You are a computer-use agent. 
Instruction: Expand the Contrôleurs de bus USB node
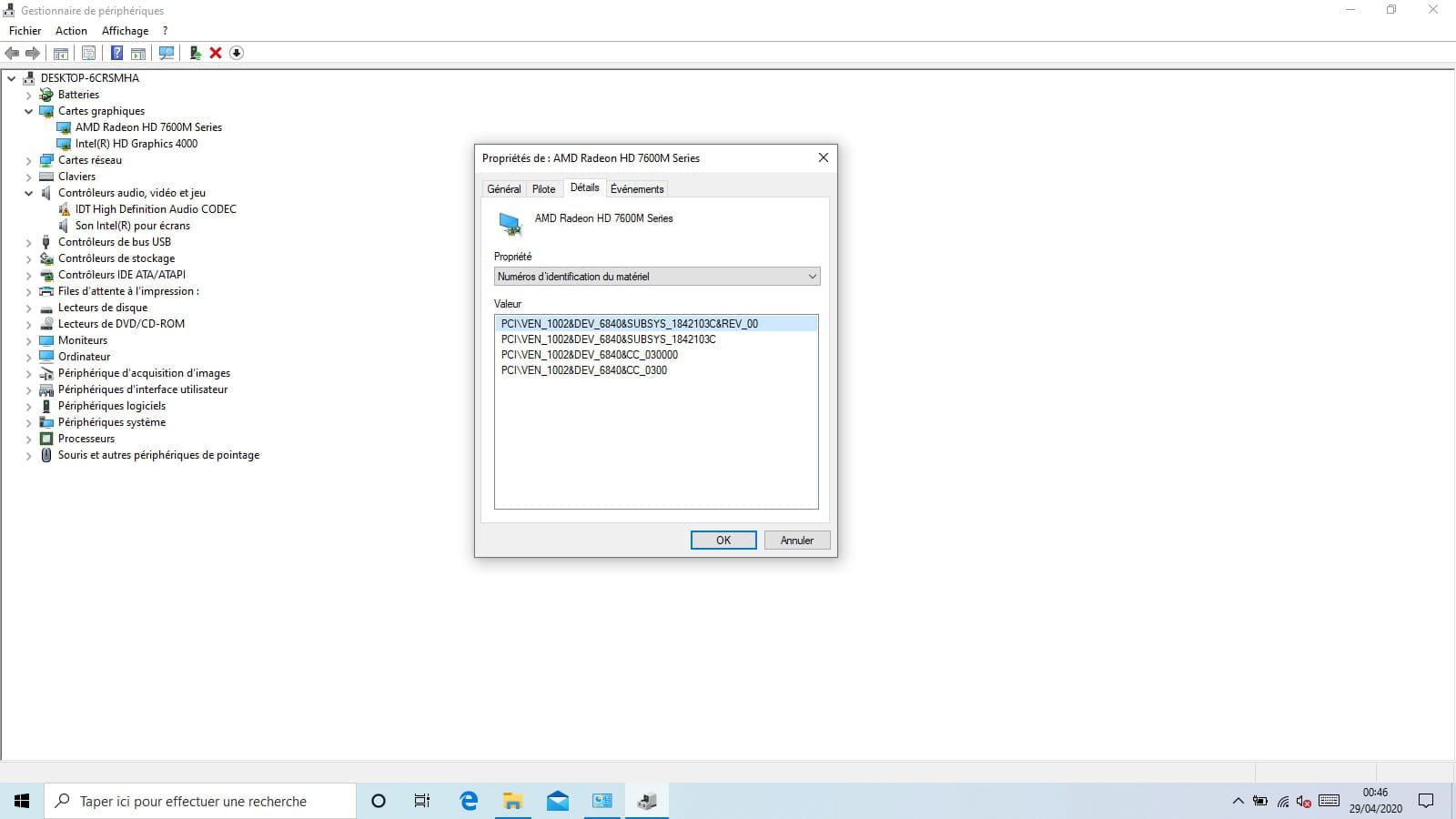pos(28,242)
